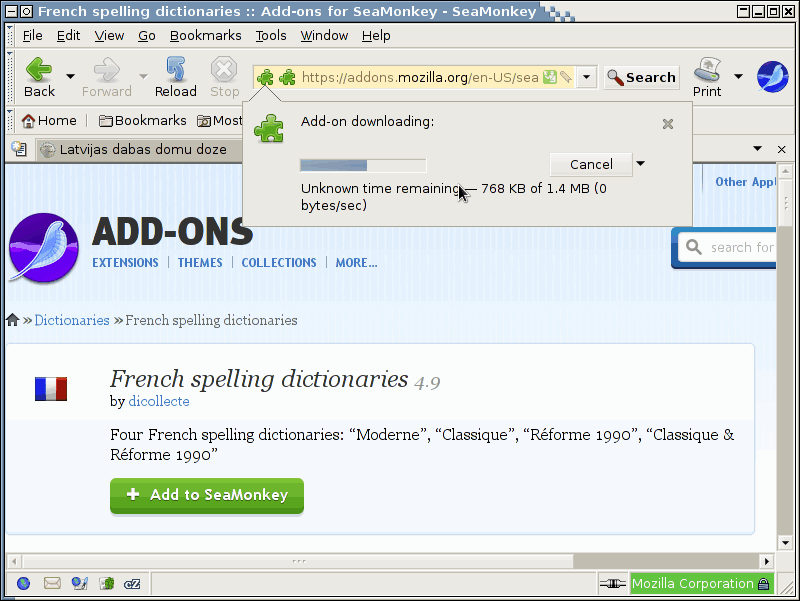This screenshot has width=800, height=601.
Task: Open the Bookmarks menu
Action: [206, 36]
